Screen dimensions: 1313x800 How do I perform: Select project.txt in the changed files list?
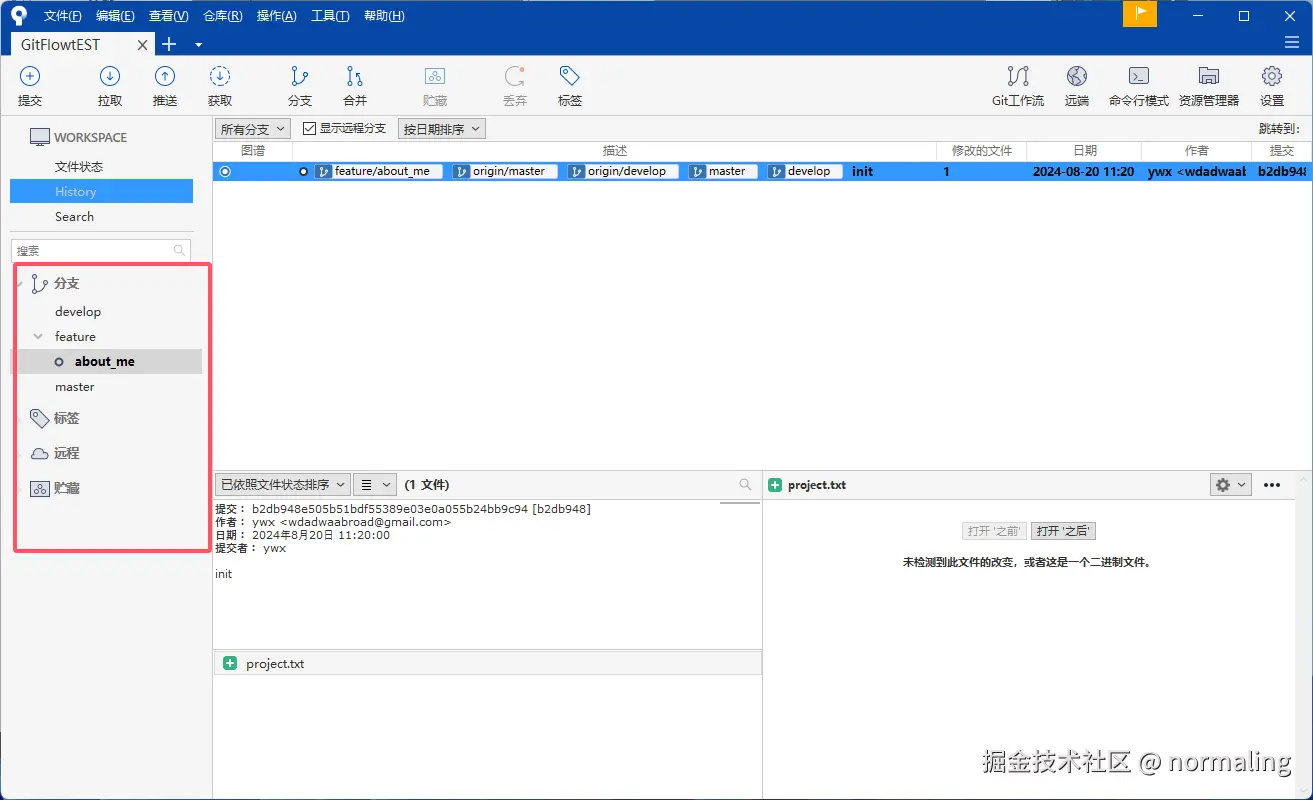click(x=487, y=663)
